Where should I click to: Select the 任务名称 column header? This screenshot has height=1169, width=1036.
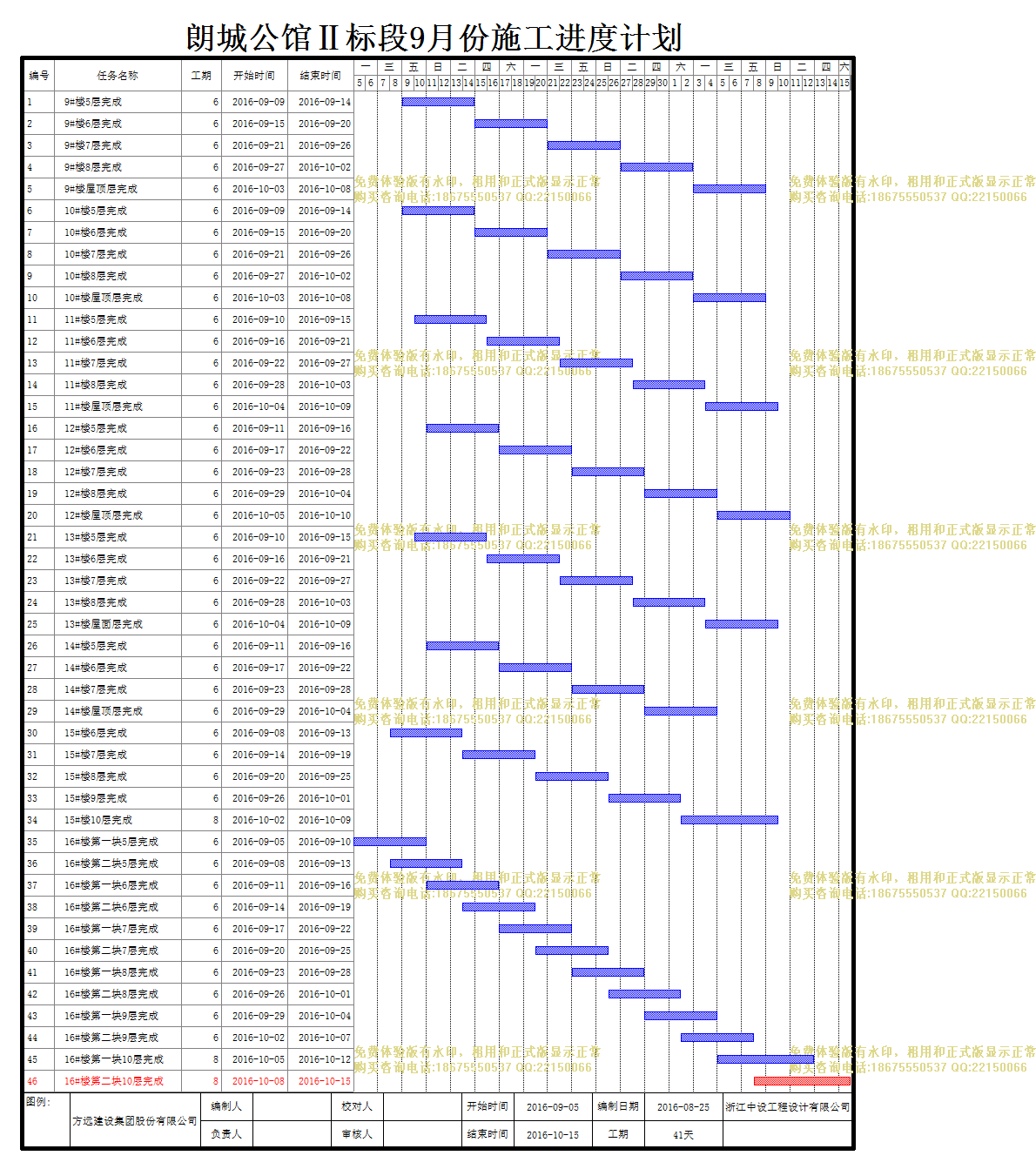point(118,76)
